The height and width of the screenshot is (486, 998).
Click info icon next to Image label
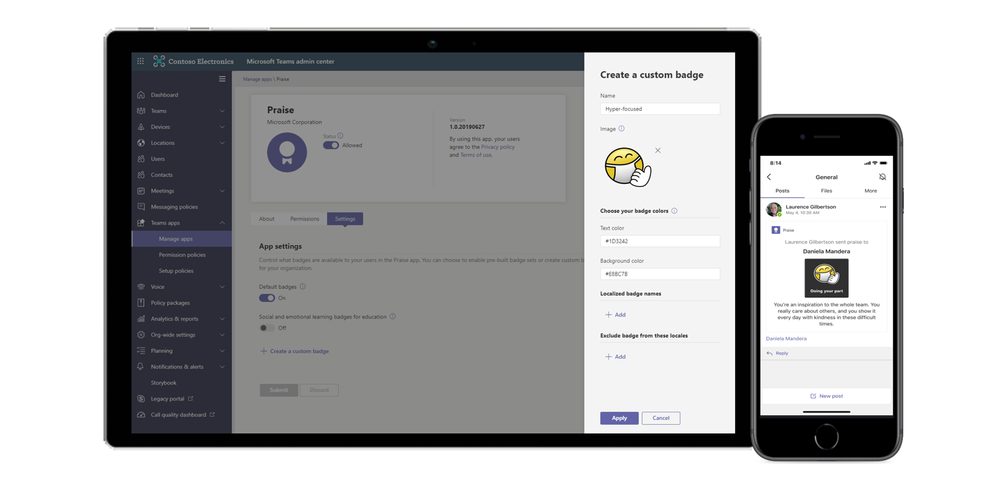[621, 128]
